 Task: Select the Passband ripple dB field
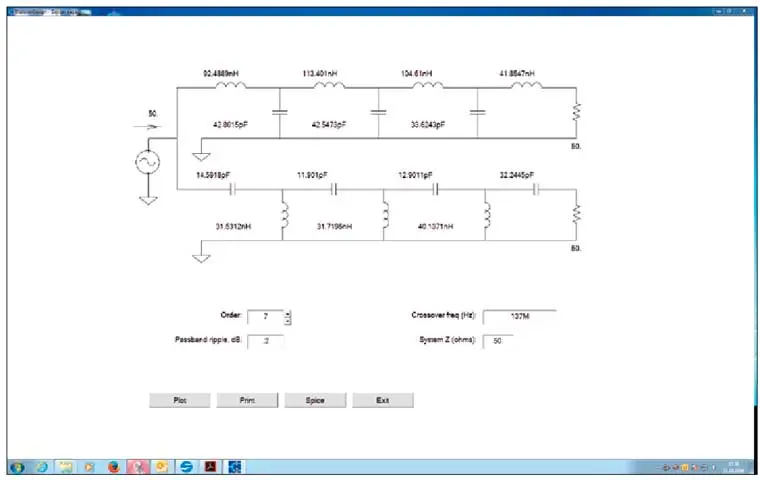[265, 341]
